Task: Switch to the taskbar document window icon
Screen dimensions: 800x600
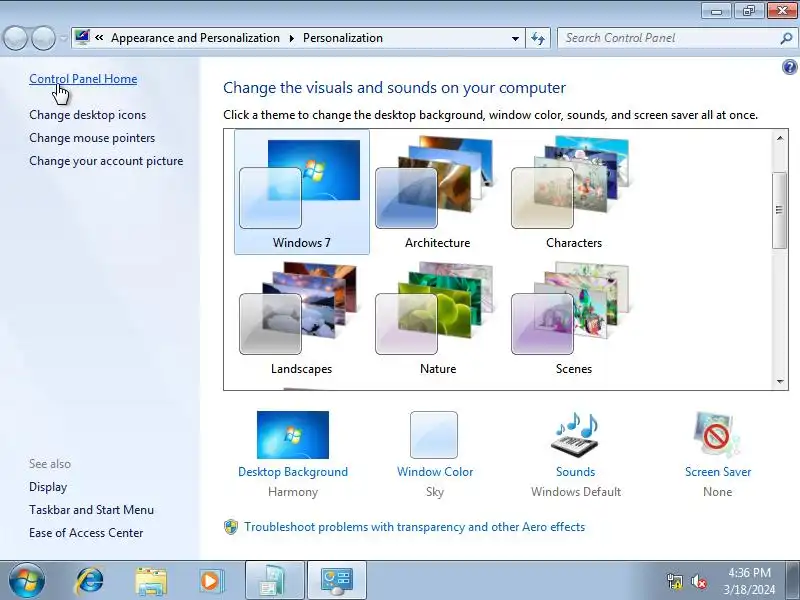Action: pos(275,581)
